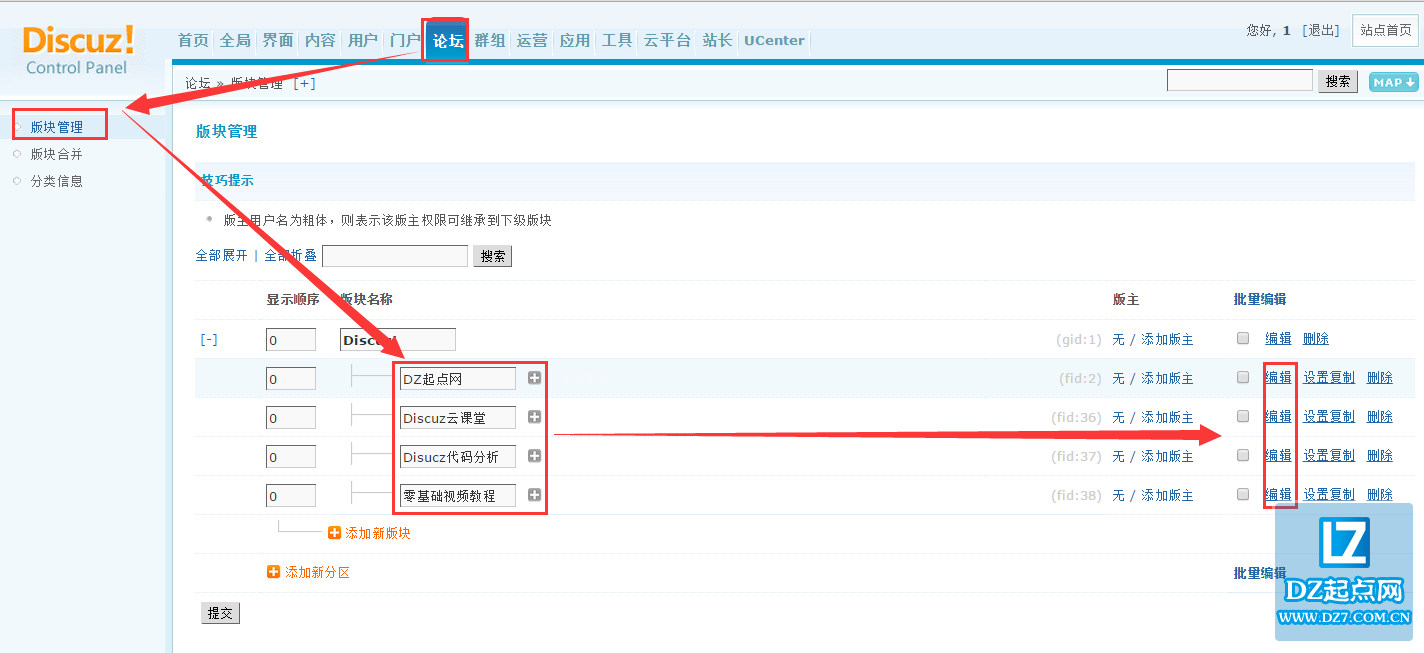Check the fid:38 零基础视频教程 checkbox
Image resolution: width=1424 pixels, height=653 pixels.
pos(1243,494)
